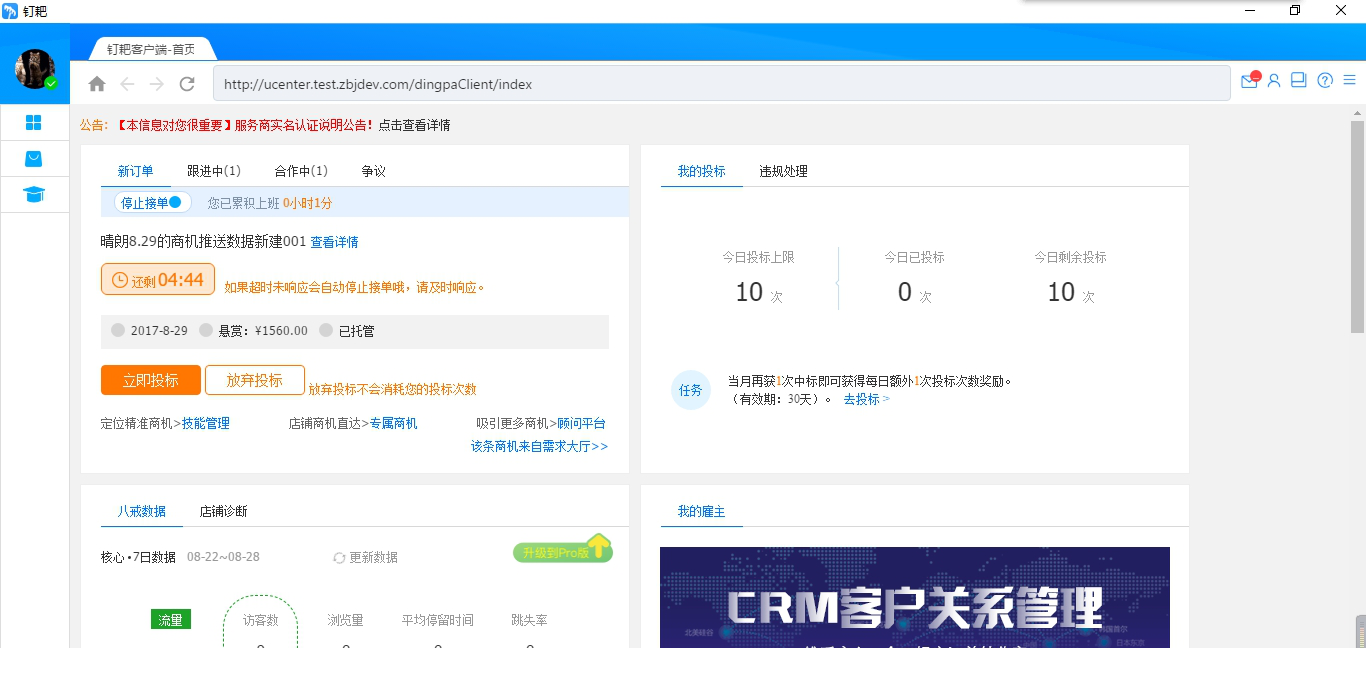
Task: Open the 专属商机 link
Action: [394, 423]
